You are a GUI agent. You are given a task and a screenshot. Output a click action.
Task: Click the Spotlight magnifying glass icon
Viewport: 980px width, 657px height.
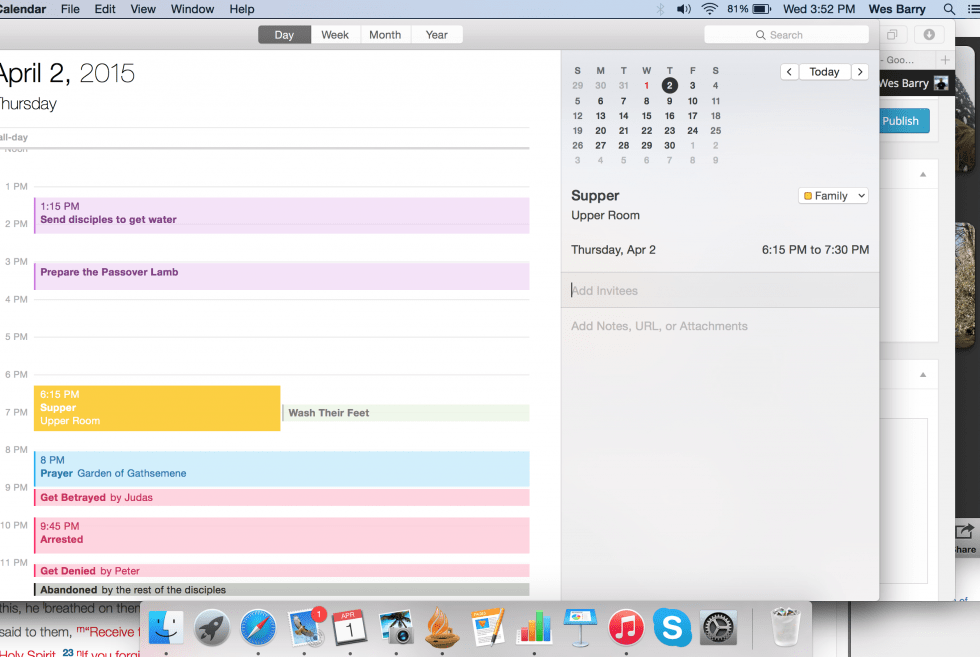coord(949,9)
